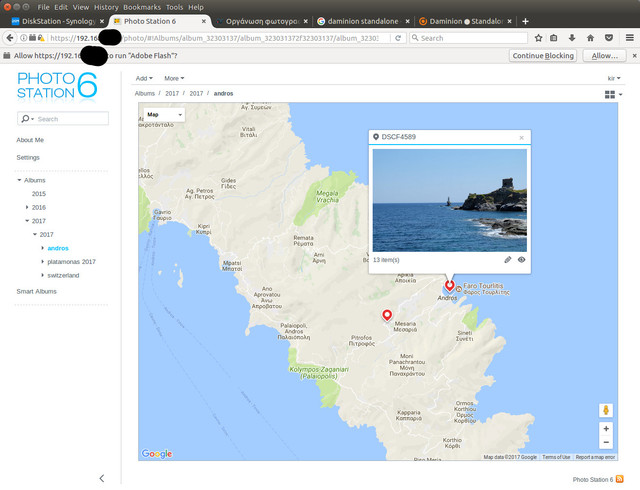
Task: Click the red map marker near Mesaria
Action: 387,316
